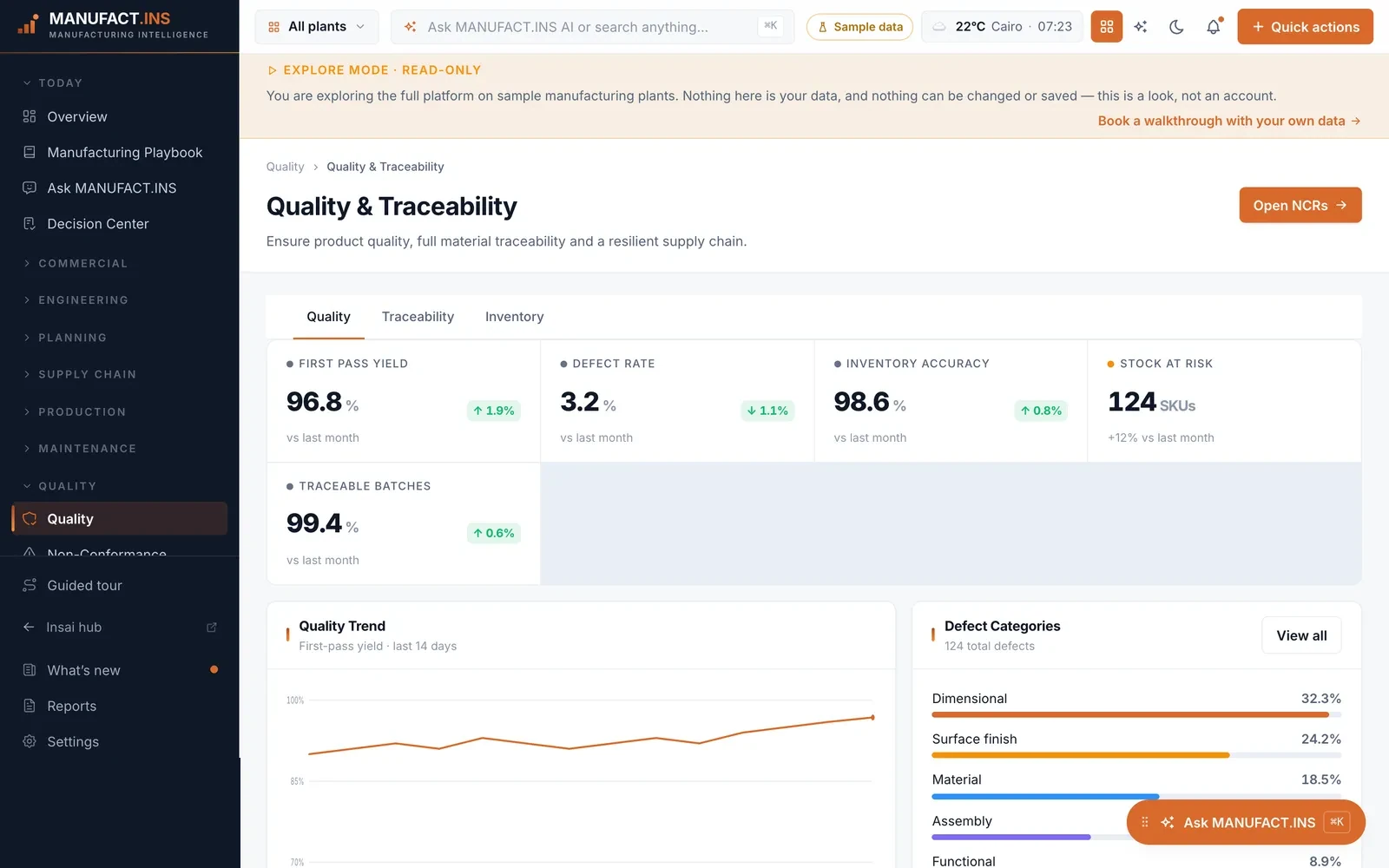
Task: Go back to Insai hub
Action: [120, 627]
